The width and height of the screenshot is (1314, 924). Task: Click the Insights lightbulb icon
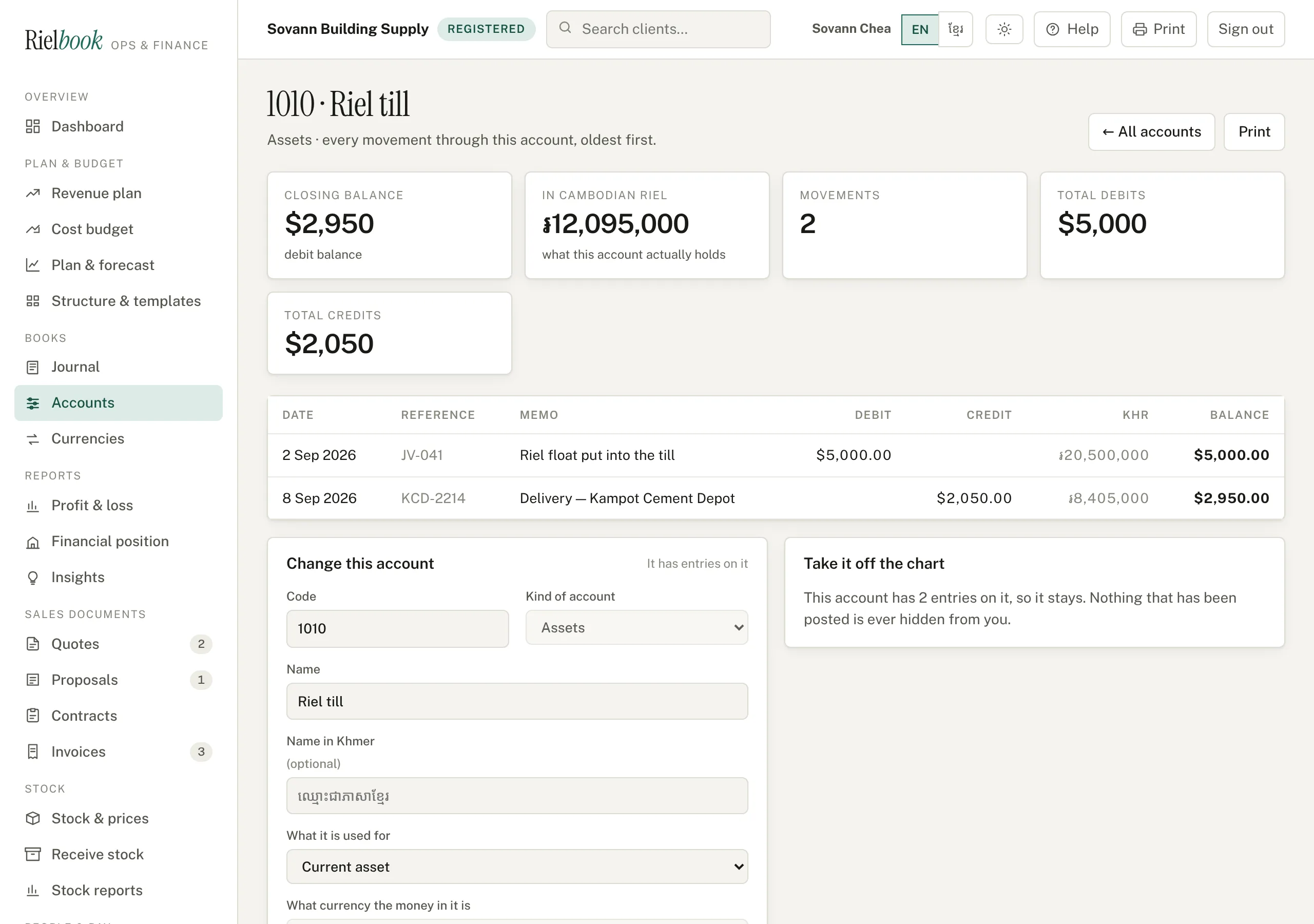coord(33,577)
